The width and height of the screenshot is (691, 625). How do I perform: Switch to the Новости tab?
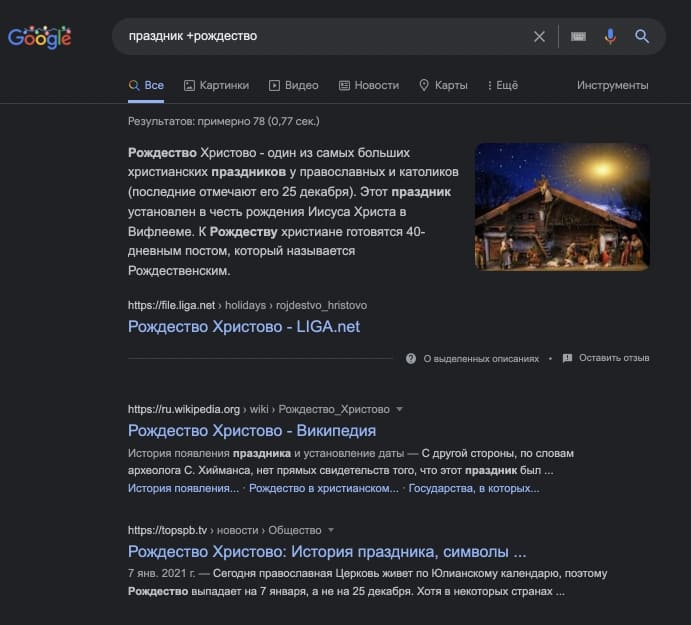(x=369, y=86)
